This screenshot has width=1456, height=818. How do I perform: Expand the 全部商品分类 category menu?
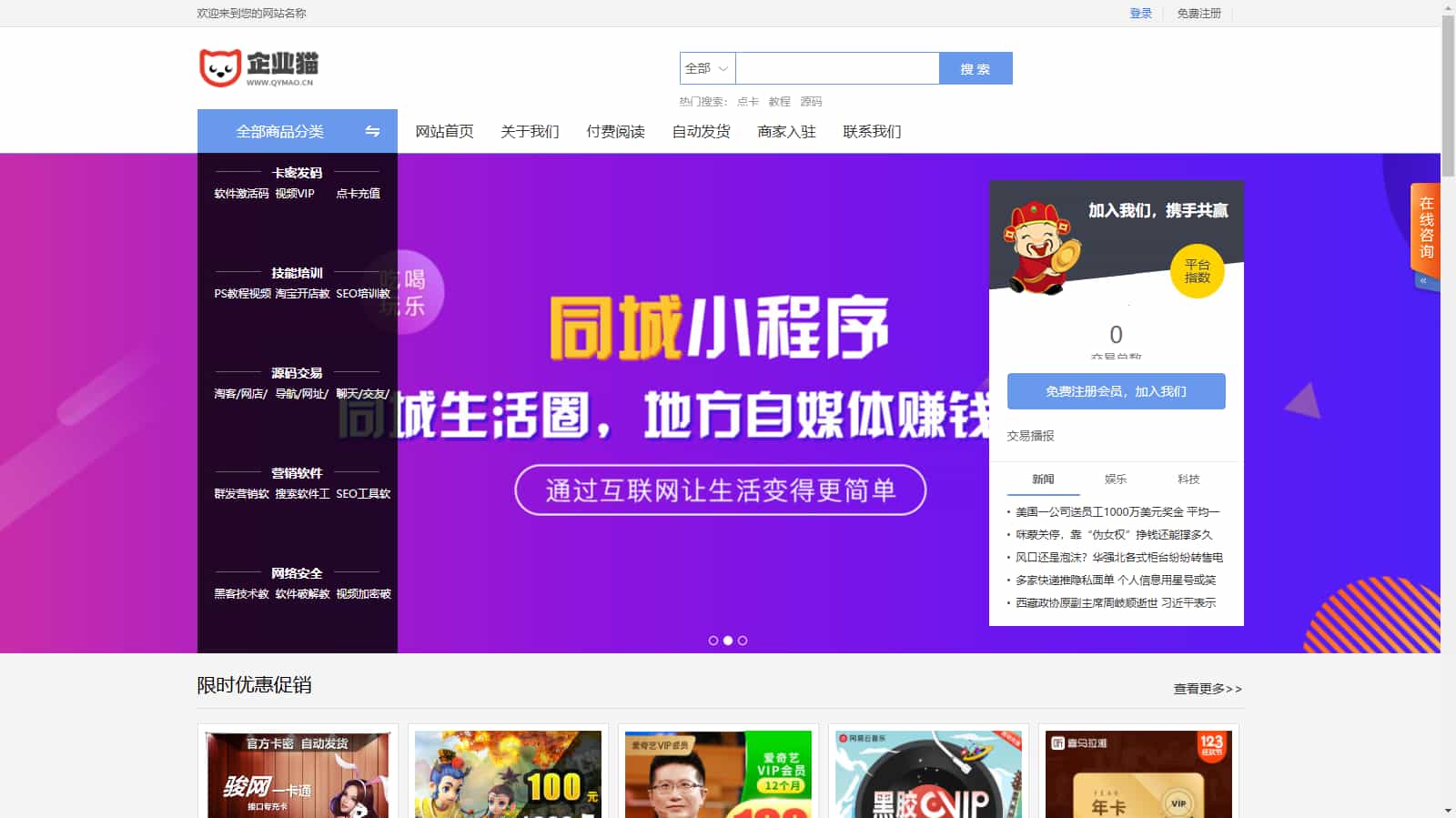coord(280,131)
